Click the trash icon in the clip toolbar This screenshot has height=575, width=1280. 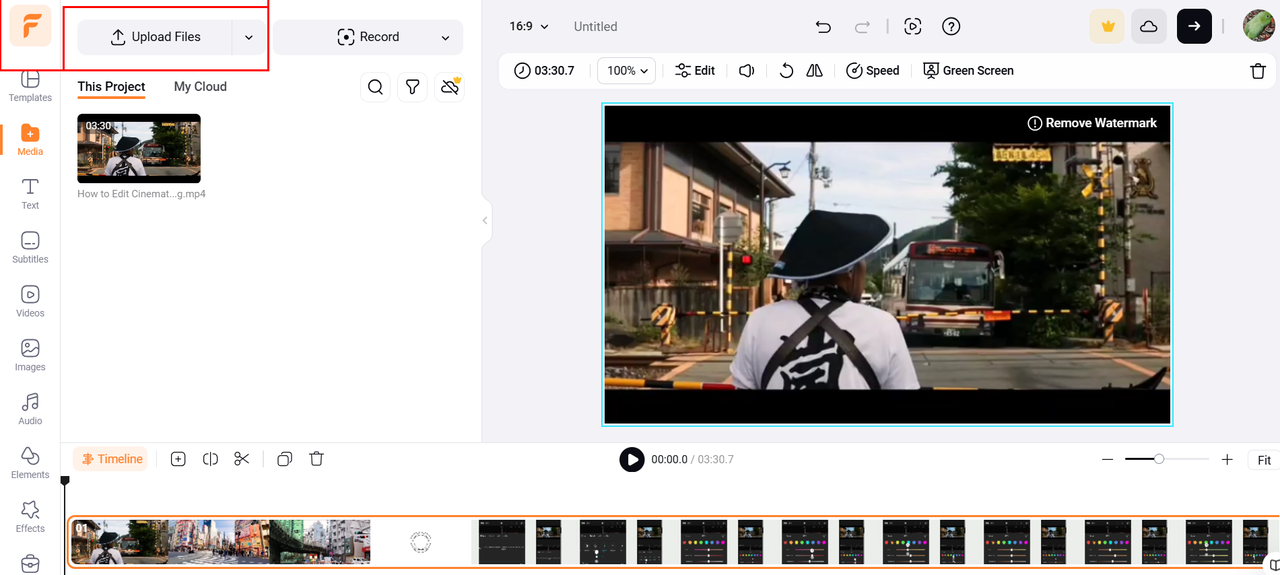[1258, 71]
